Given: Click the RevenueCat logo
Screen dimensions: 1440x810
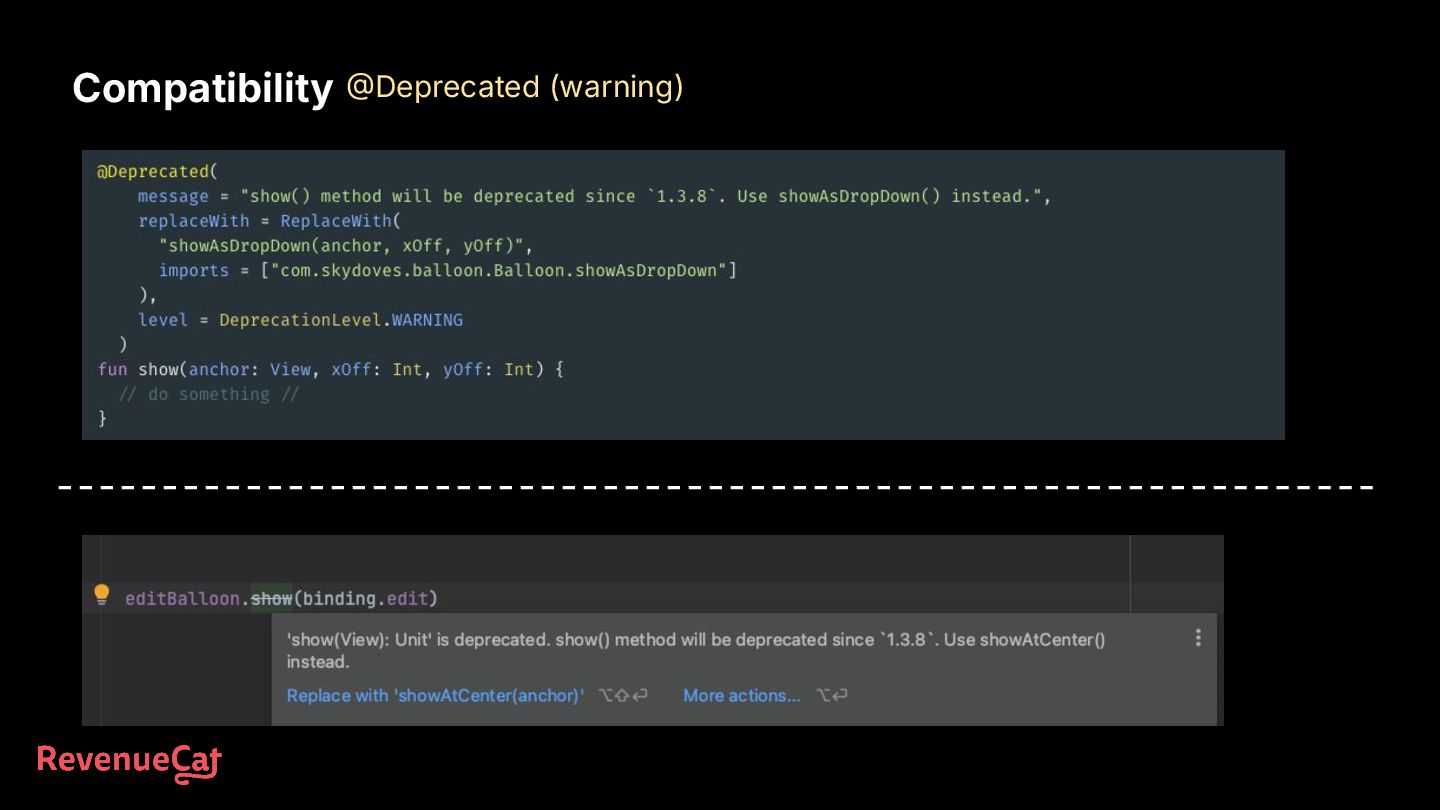Looking at the screenshot, I should (x=129, y=762).
